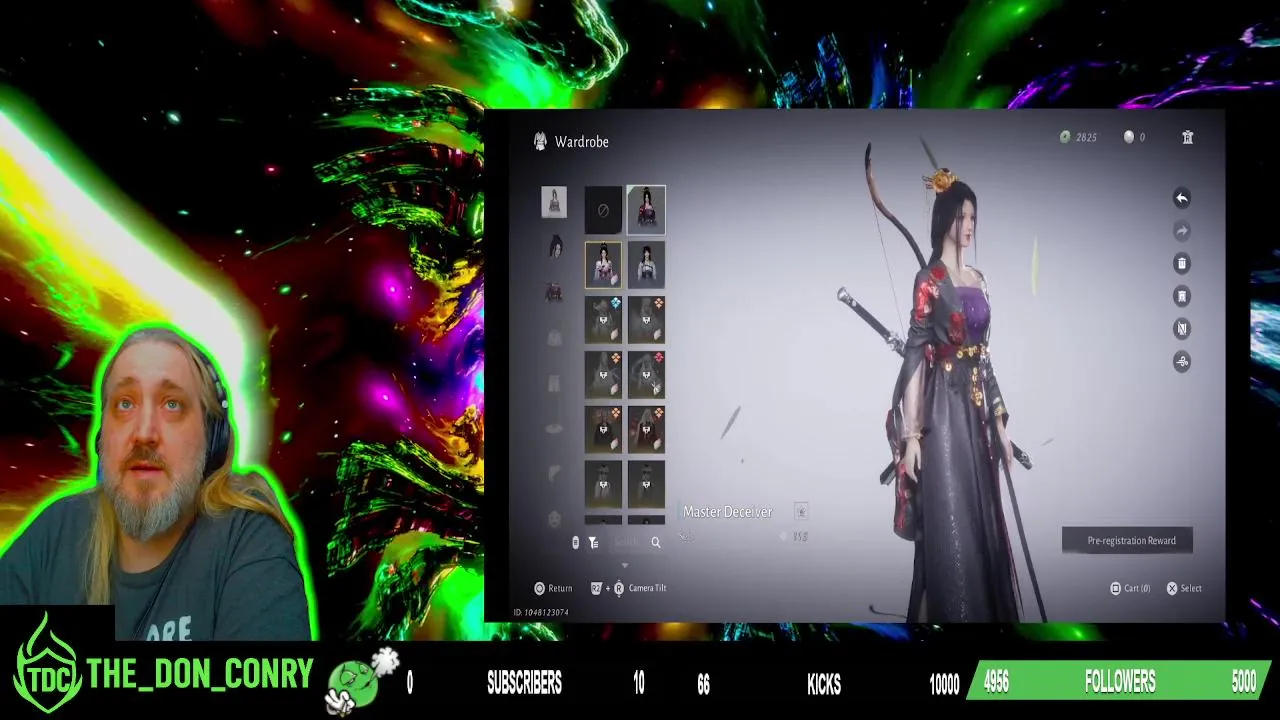Viewport: 1280px width, 720px height.
Task: Open the hairstyle category in Wardrobe sidebar
Action: (x=555, y=247)
